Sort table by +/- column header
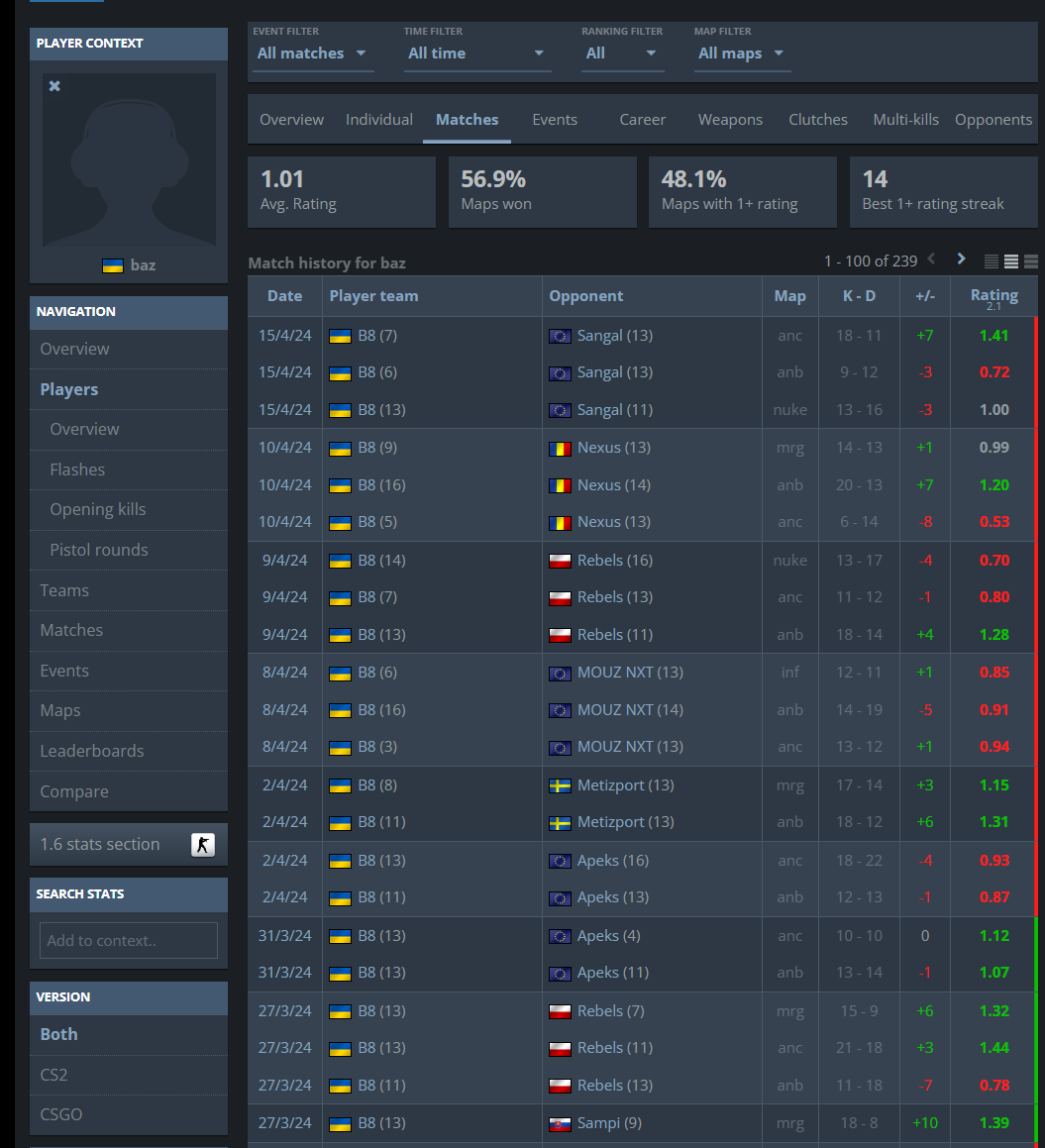Viewport: 1045px width, 1148px height. pyautogui.click(x=925, y=296)
